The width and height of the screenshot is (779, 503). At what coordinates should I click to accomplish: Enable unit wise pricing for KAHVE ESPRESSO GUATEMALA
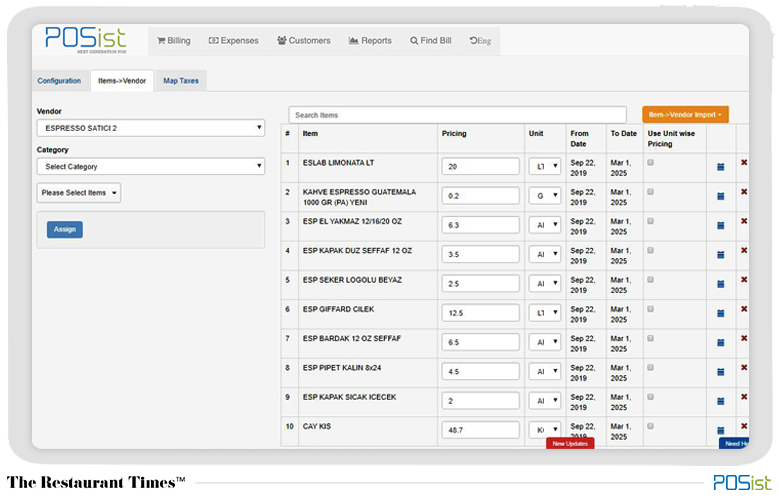point(650,192)
